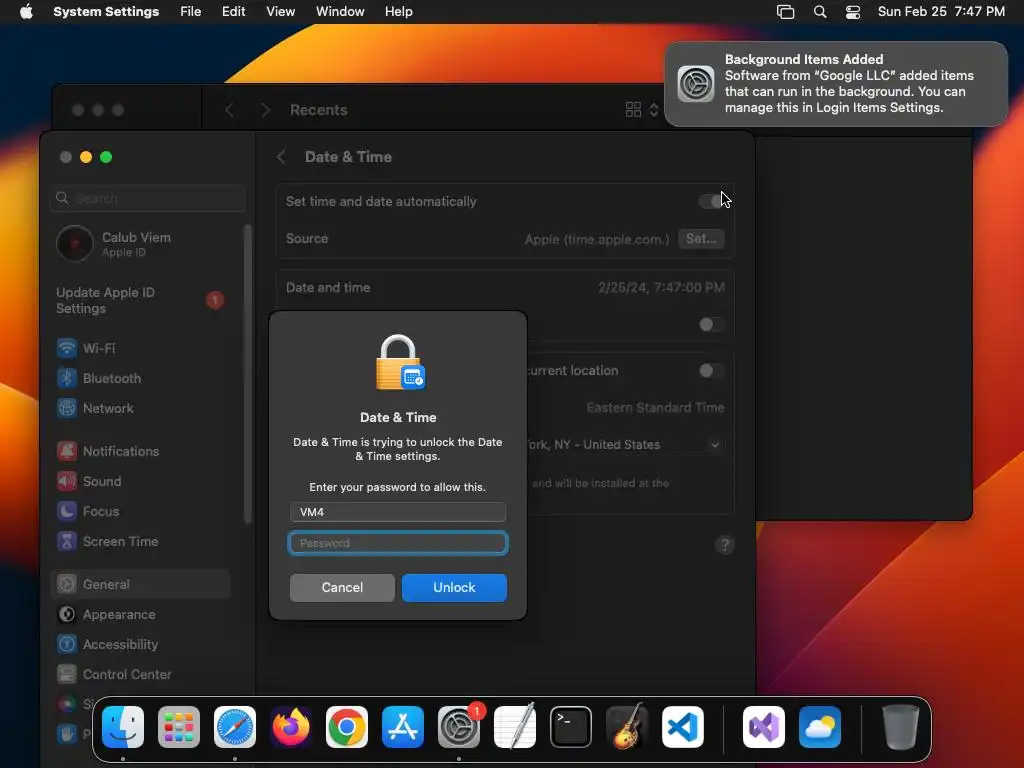This screenshot has height=768, width=1024.
Task: Click the settings Search field
Action: [x=148, y=198]
